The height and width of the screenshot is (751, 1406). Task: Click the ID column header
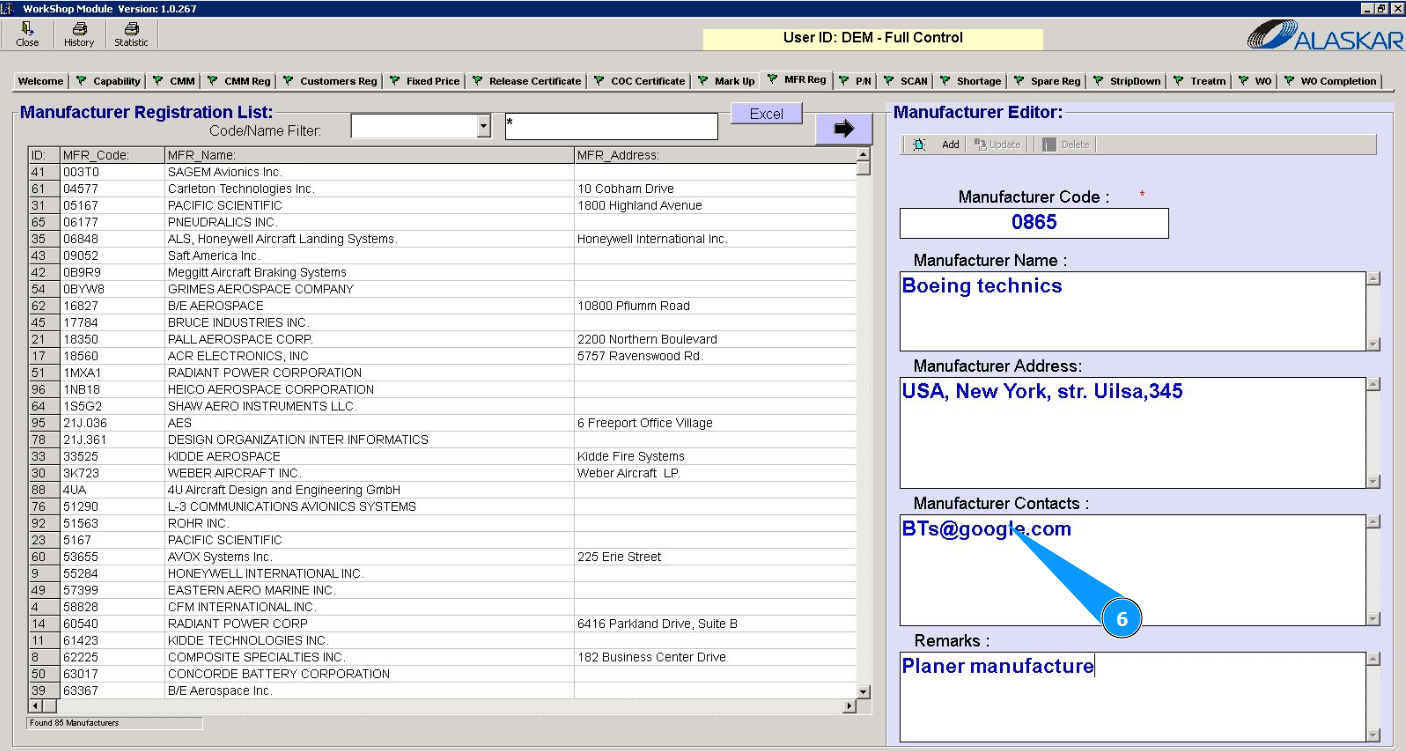click(43, 155)
